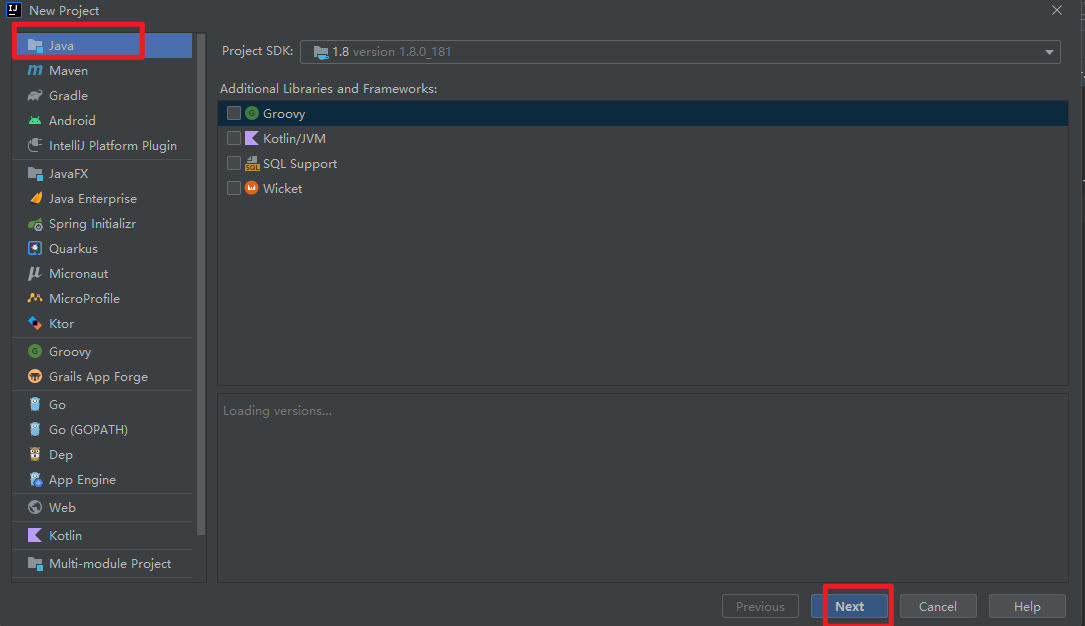Viewport: 1085px width, 626px height.
Task: Tick the SQL Support checkbox
Action: 234,164
